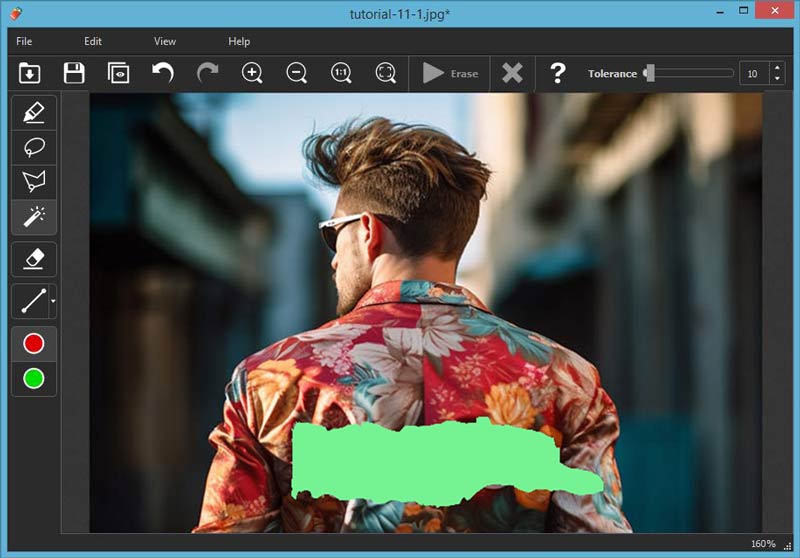Set zoom to actual size 1:1

coord(341,73)
